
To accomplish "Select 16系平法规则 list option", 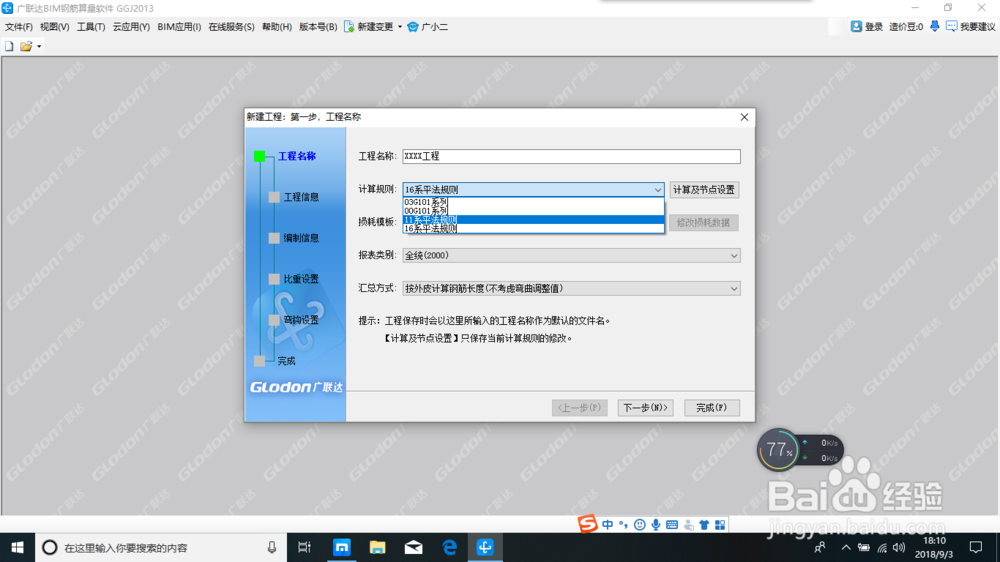I will 533,228.
